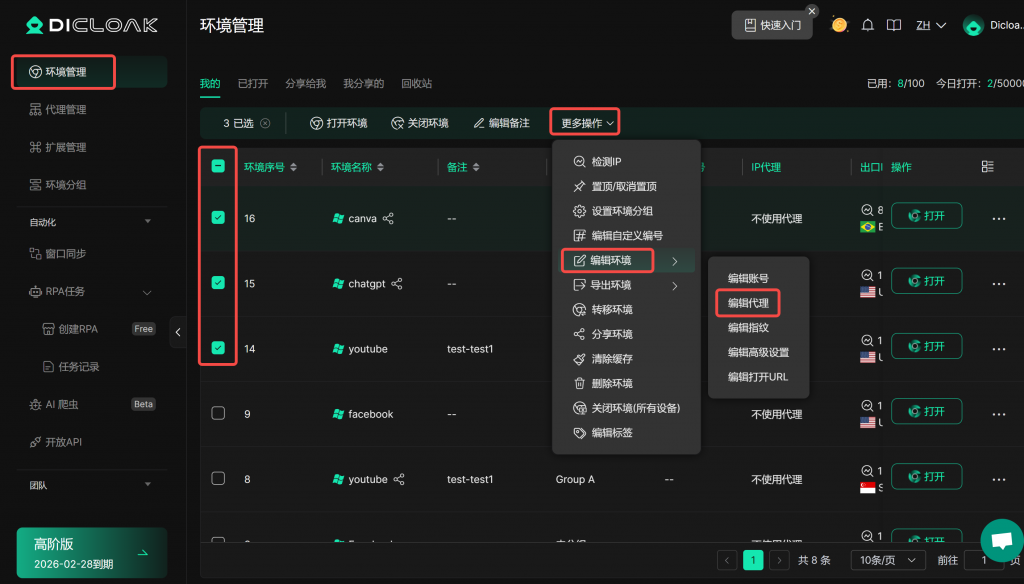1024x584 pixels.
Task: Select 编辑代理 in the submenu
Action: coord(748,303)
